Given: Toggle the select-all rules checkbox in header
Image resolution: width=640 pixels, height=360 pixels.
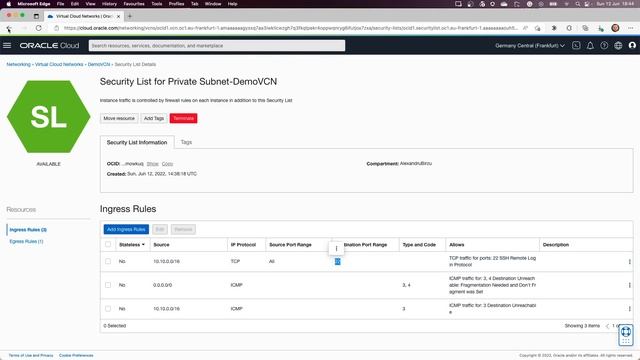Looking at the screenshot, I should point(108,244).
